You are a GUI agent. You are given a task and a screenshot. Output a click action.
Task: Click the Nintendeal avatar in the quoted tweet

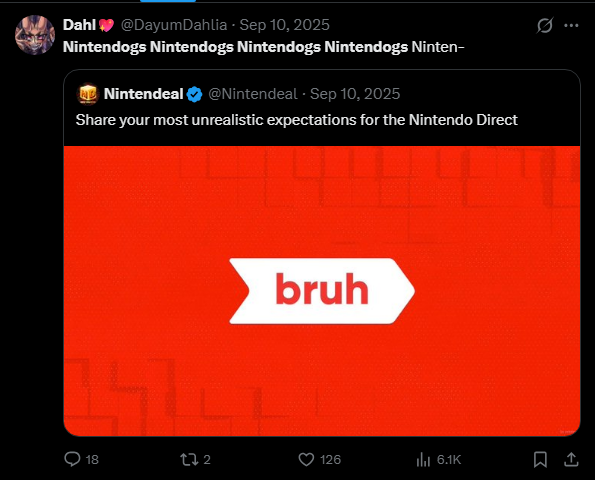(88, 94)
